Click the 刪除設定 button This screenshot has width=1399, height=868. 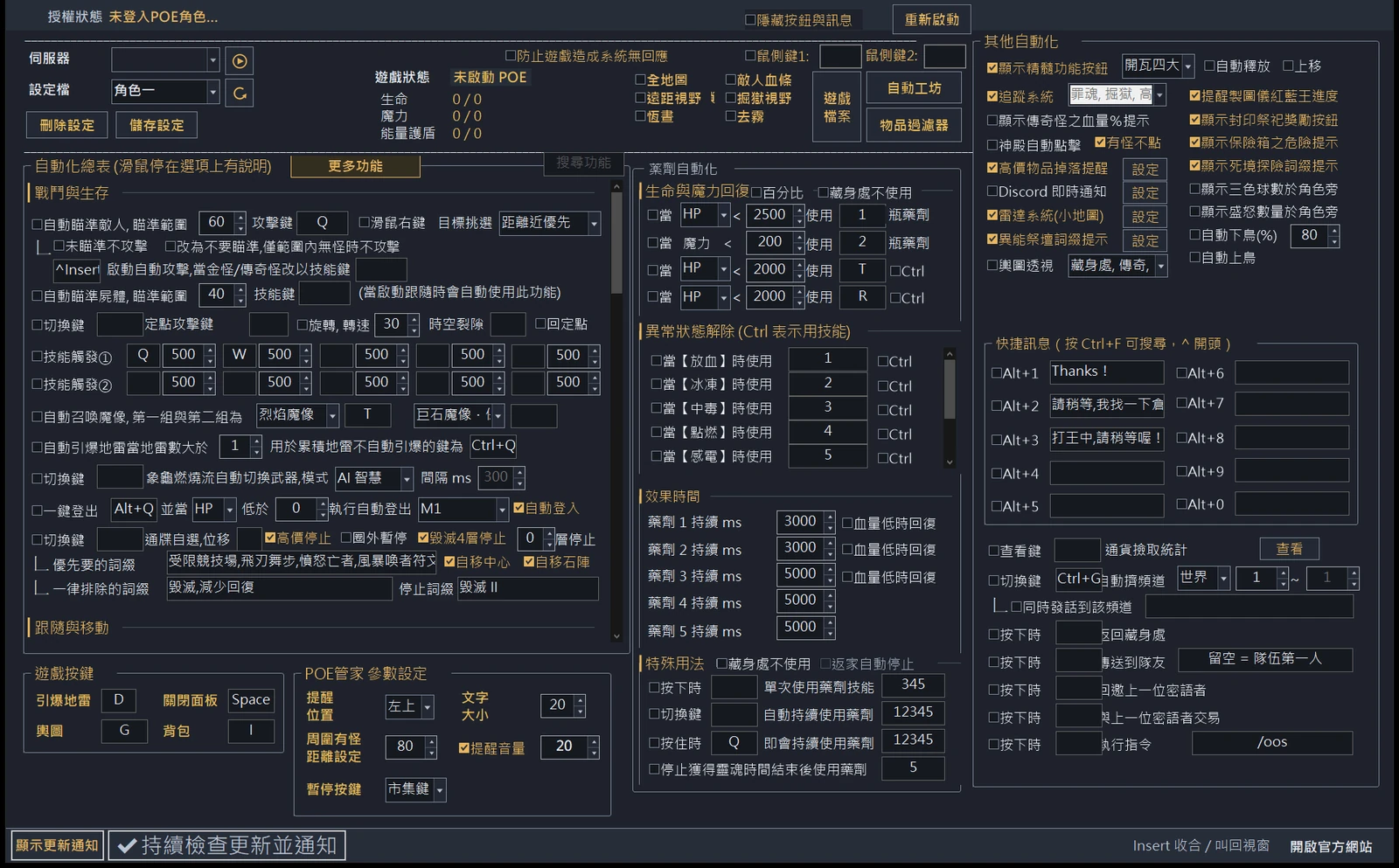[x=66, y=125]
